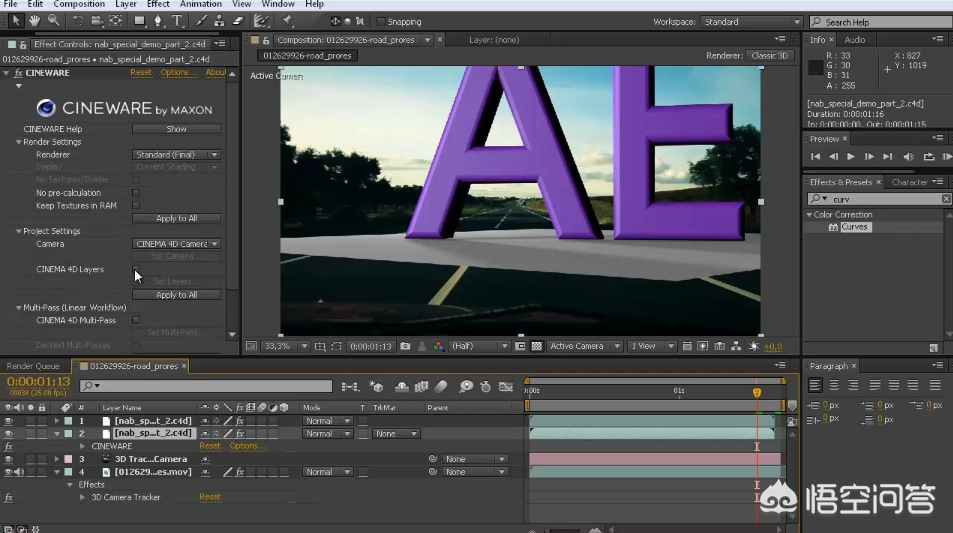Open the Effect menu
The width and height of the screenshot is (953, 533).
point(158,4)
